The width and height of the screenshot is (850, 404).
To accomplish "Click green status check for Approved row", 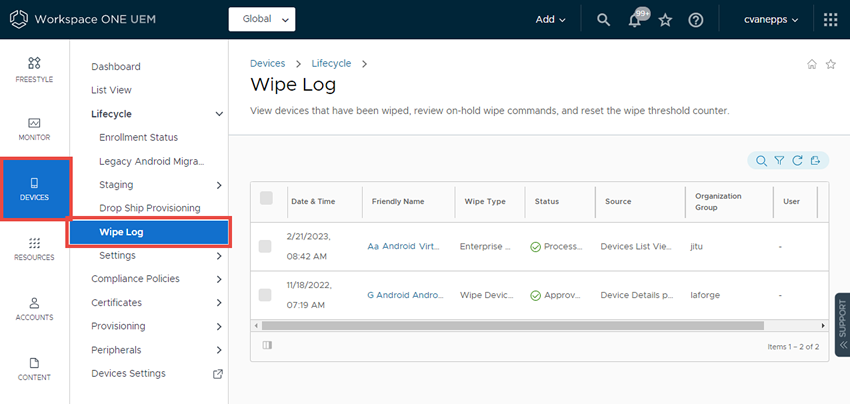I will coord(536,296).
